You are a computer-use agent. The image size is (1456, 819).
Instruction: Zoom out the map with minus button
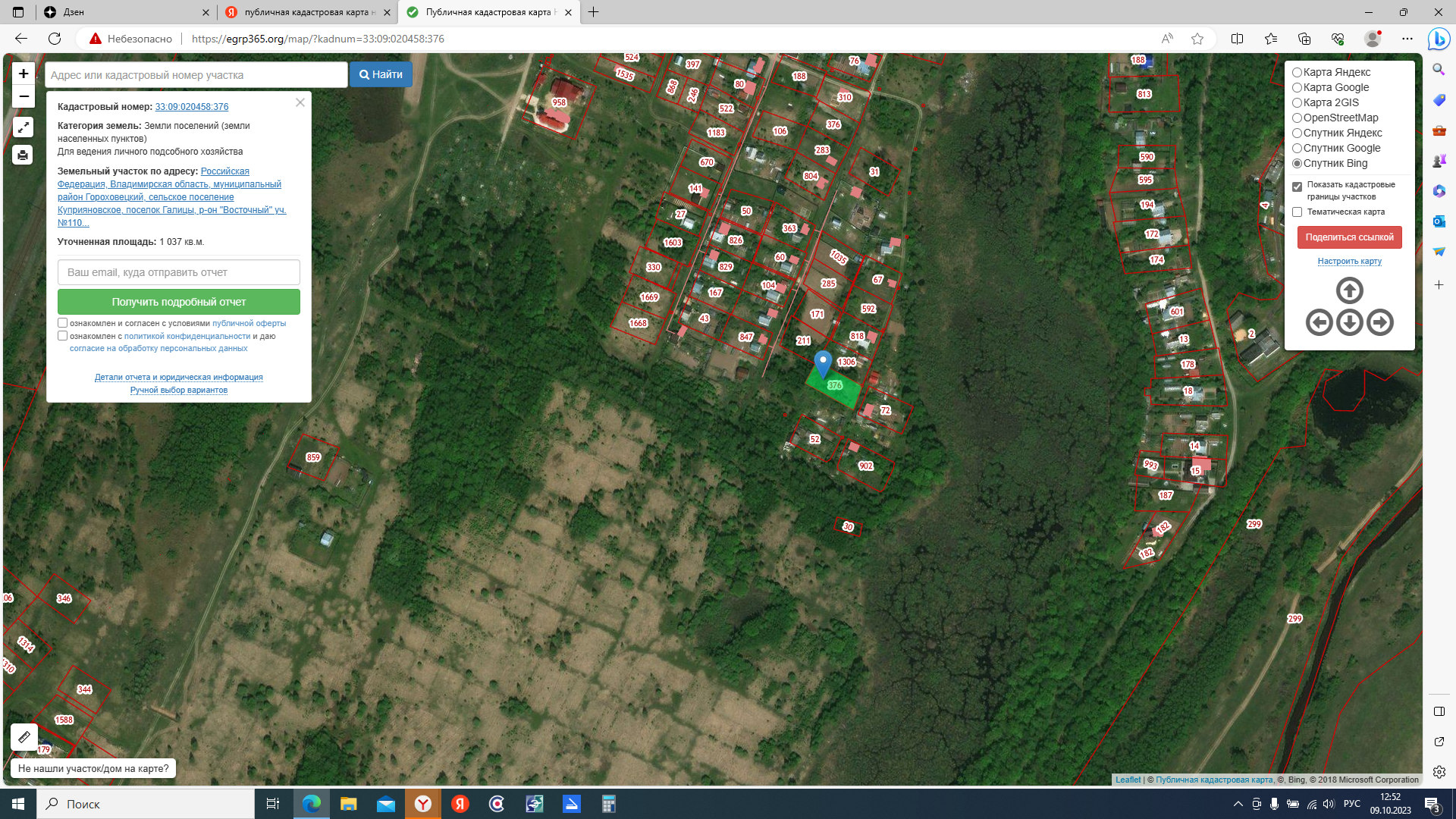click(24, 96)
